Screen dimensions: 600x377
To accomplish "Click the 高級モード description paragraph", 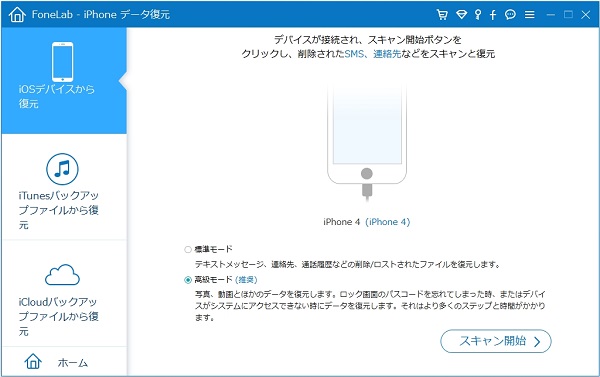I will point(370,306).
